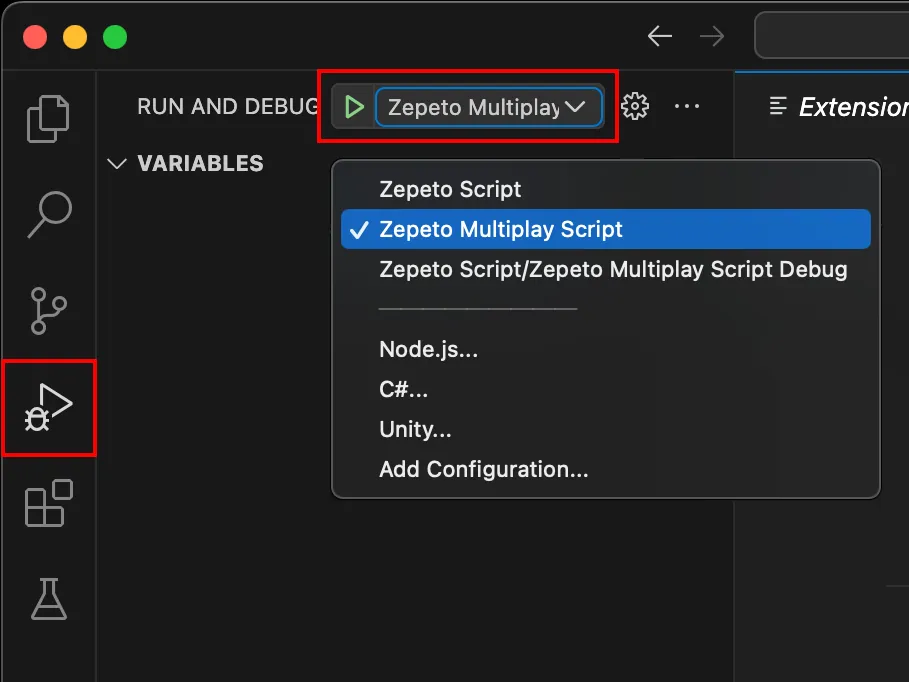The height and width of the screenshot is (682, 909).
Task: Select Add Configuration... in the list
Action: pos(606,469)
